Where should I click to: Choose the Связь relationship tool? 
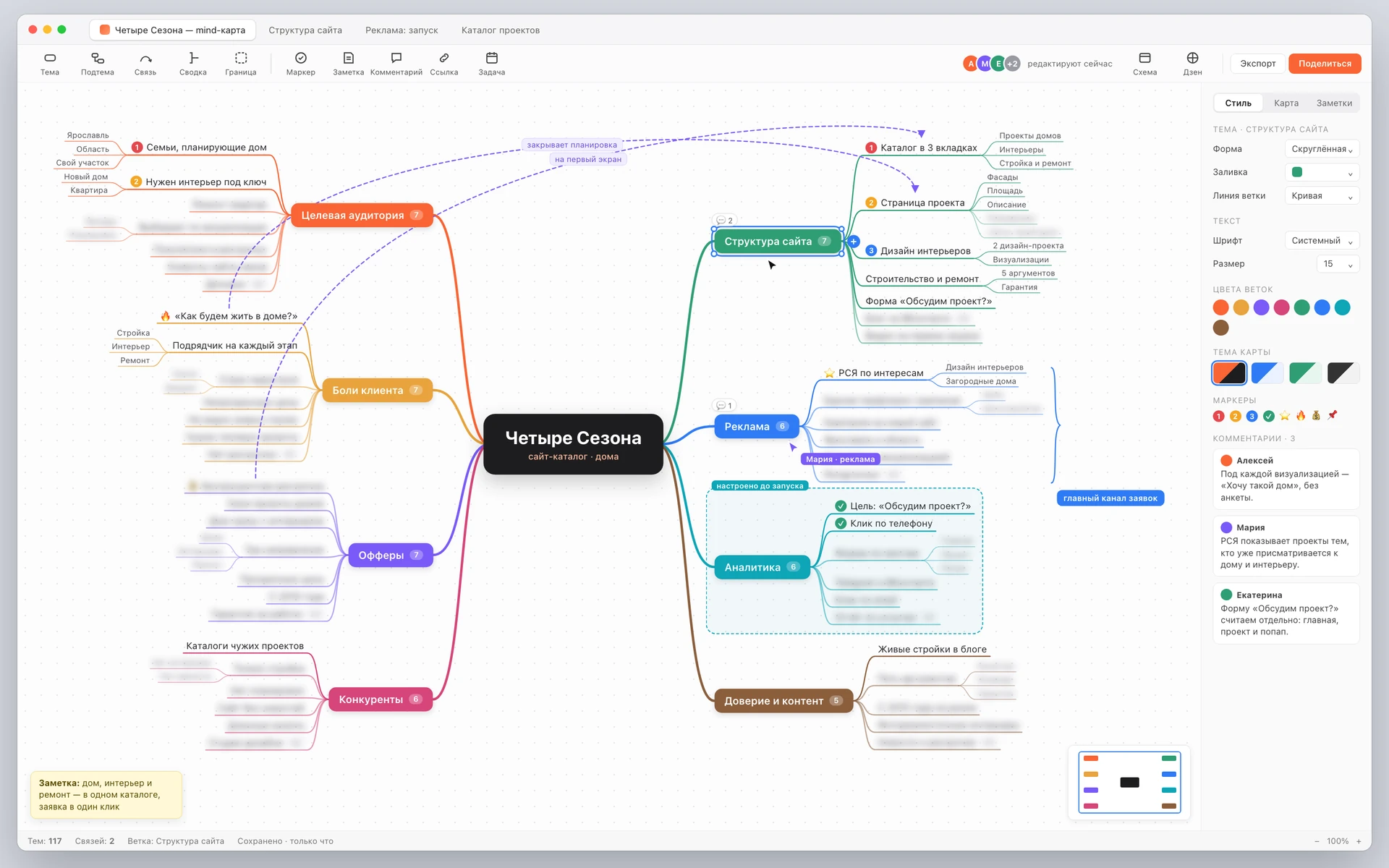click(x=145, y=64)
